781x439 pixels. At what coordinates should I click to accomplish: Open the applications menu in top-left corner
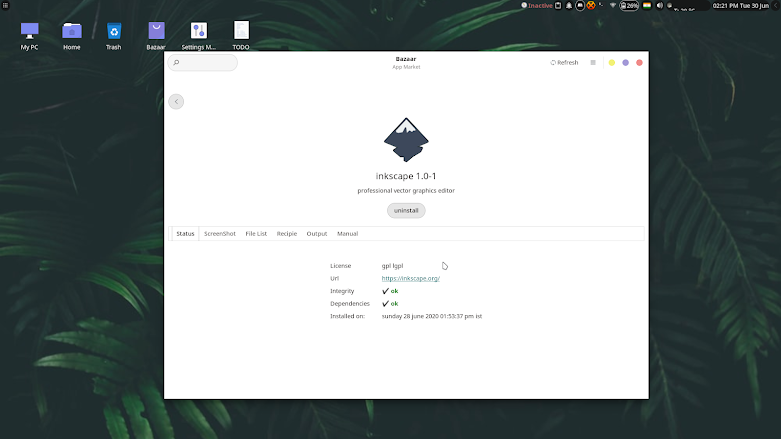coord(5,5)
